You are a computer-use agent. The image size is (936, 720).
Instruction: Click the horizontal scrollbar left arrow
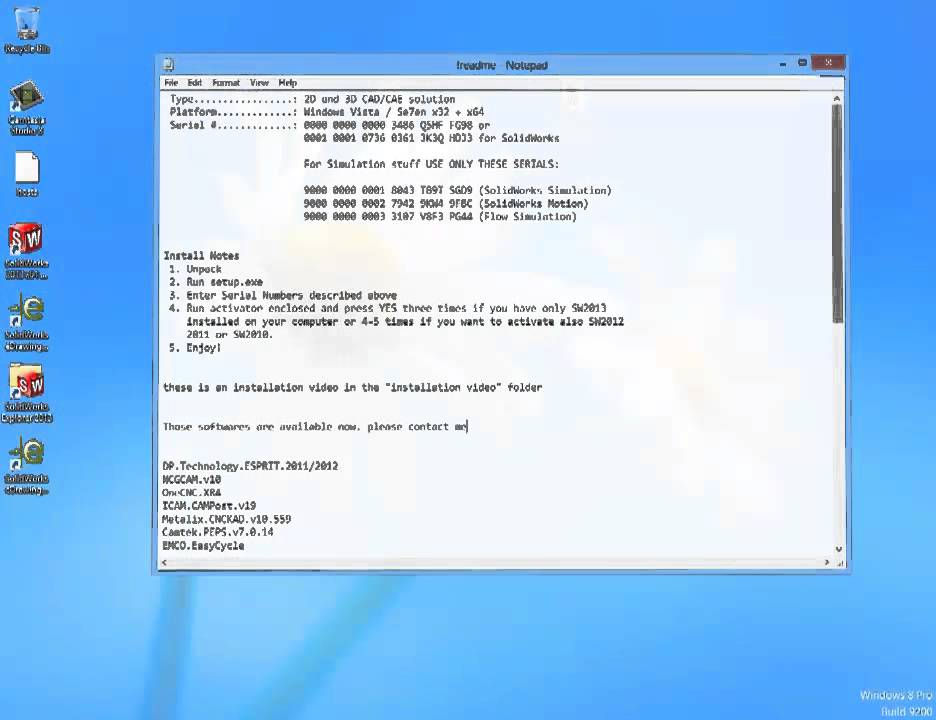click(x=165, y=562)
